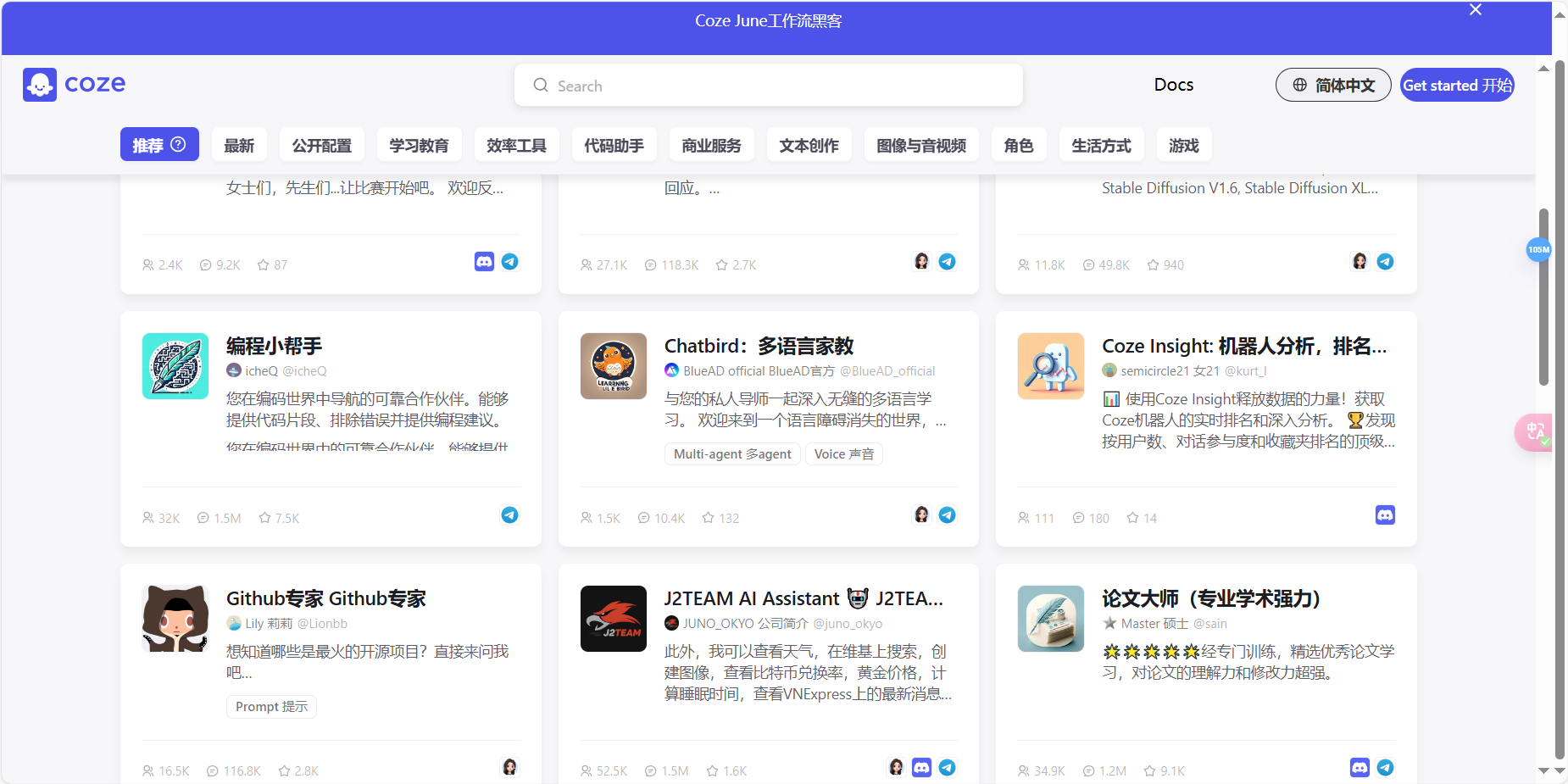Dismiss the Coze June banner with the X

[1474, 9]
